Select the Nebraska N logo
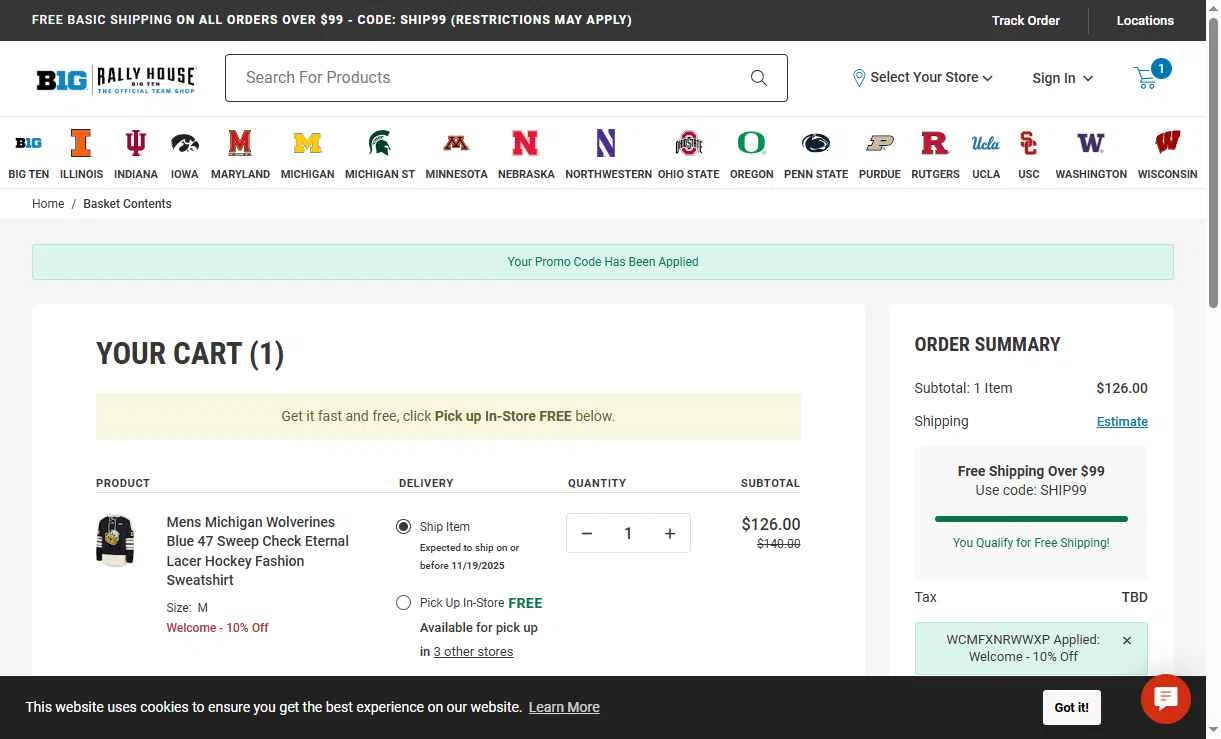1221x739 pixels. [x=525, y=143]
